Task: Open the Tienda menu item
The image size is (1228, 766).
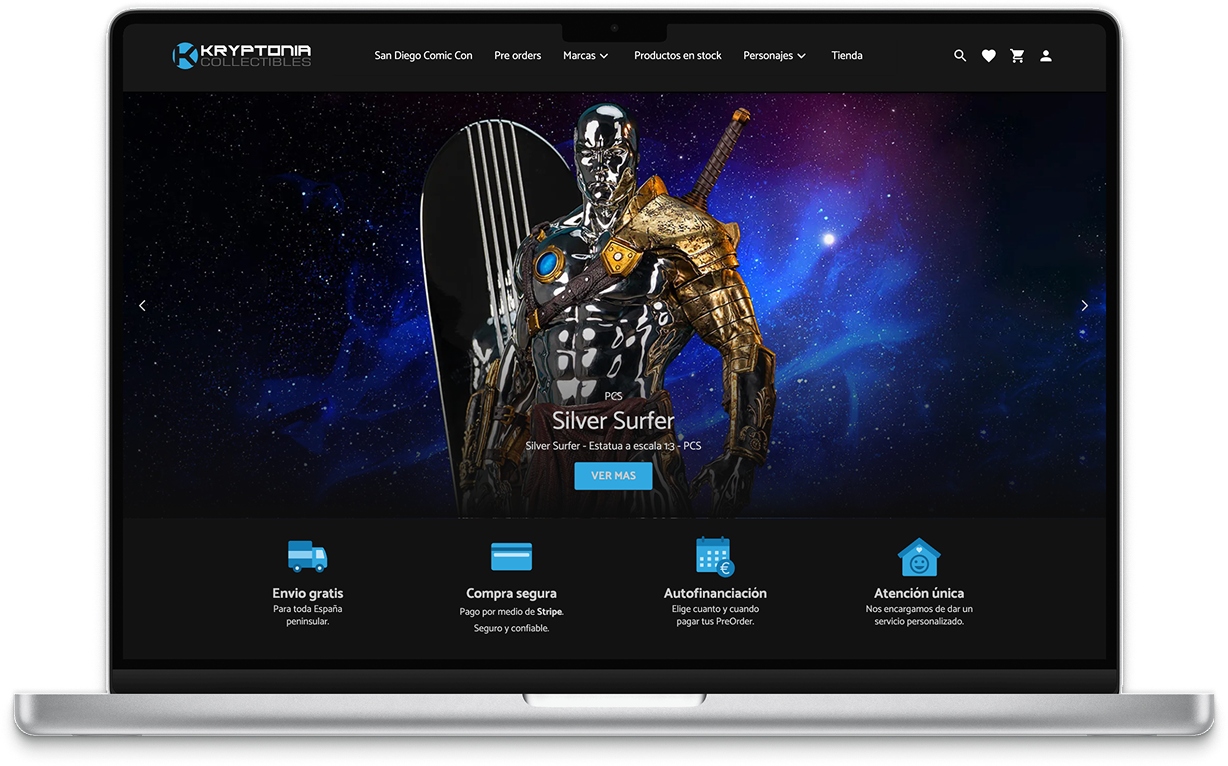Action: [x=847, y=56]
